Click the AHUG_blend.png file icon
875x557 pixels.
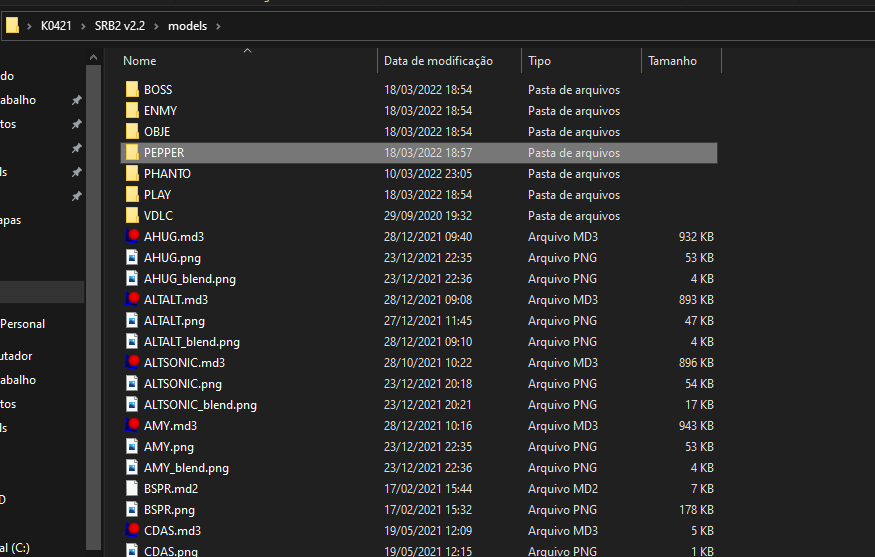[132, 278]
